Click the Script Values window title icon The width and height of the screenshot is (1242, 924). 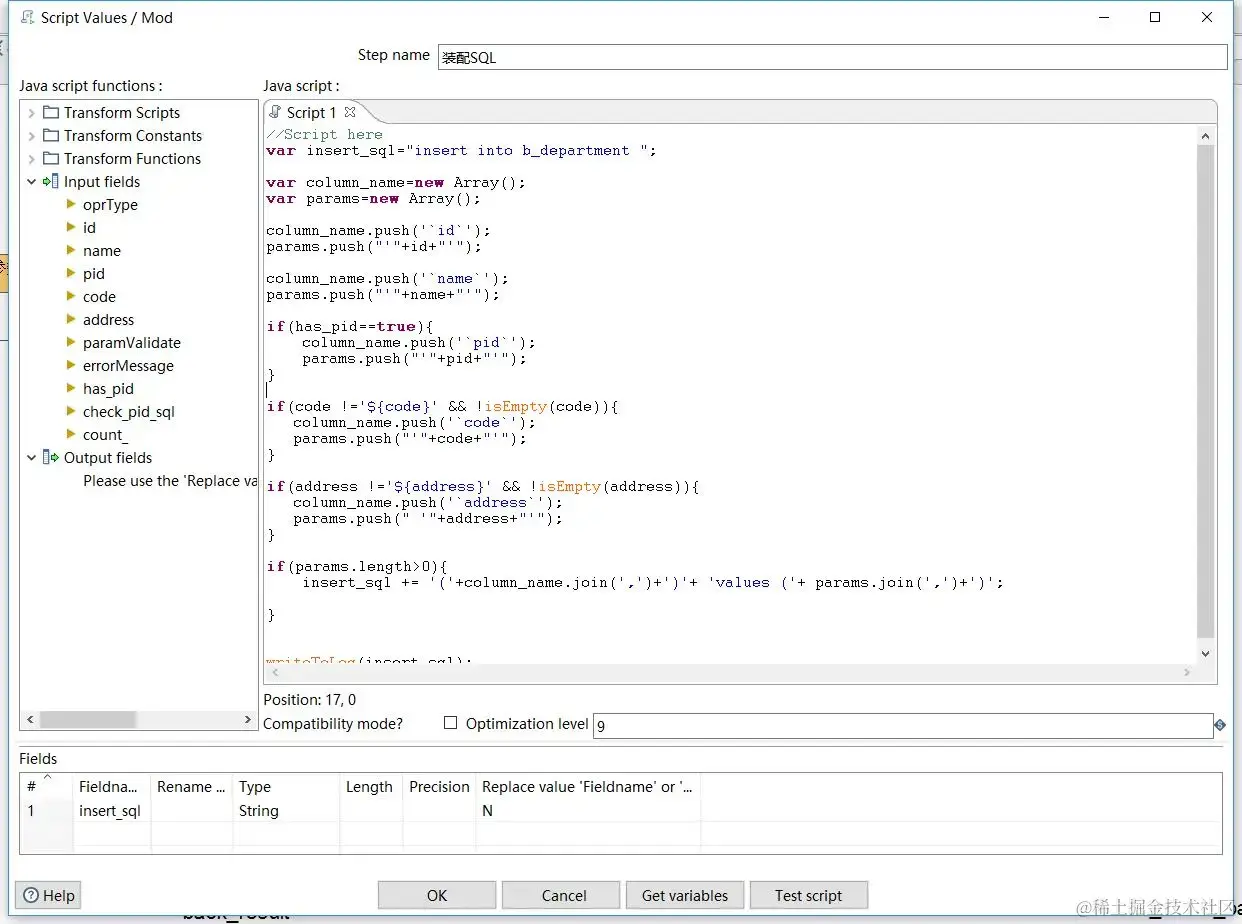tap(27, 17)
